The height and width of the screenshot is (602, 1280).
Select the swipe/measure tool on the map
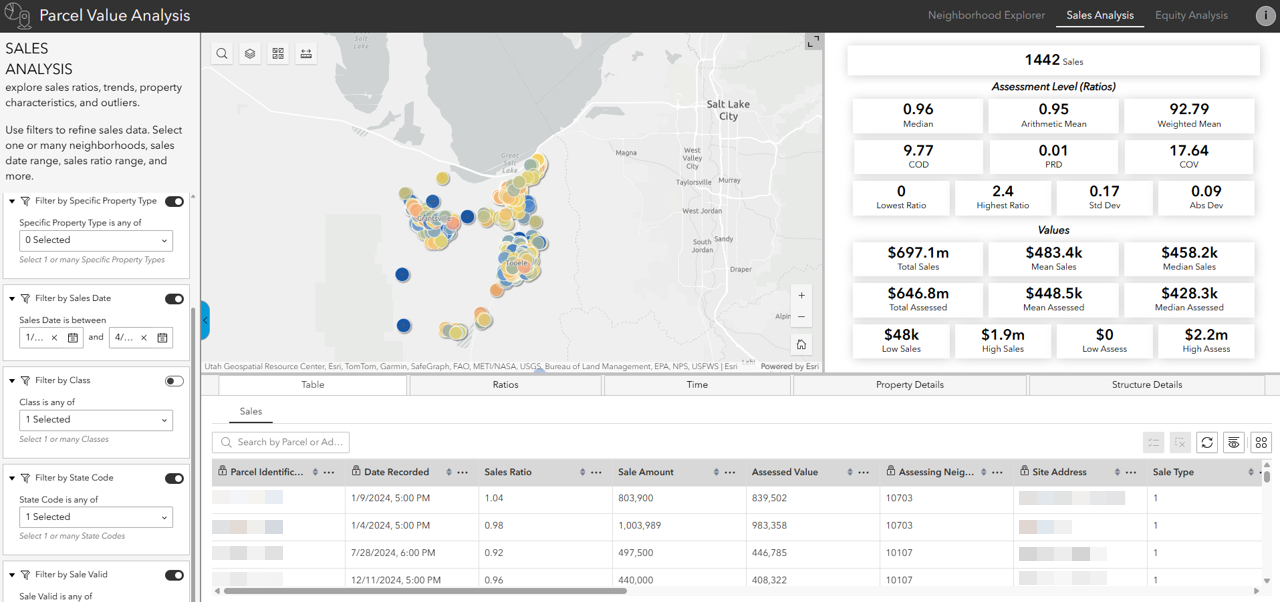[305, 53]
